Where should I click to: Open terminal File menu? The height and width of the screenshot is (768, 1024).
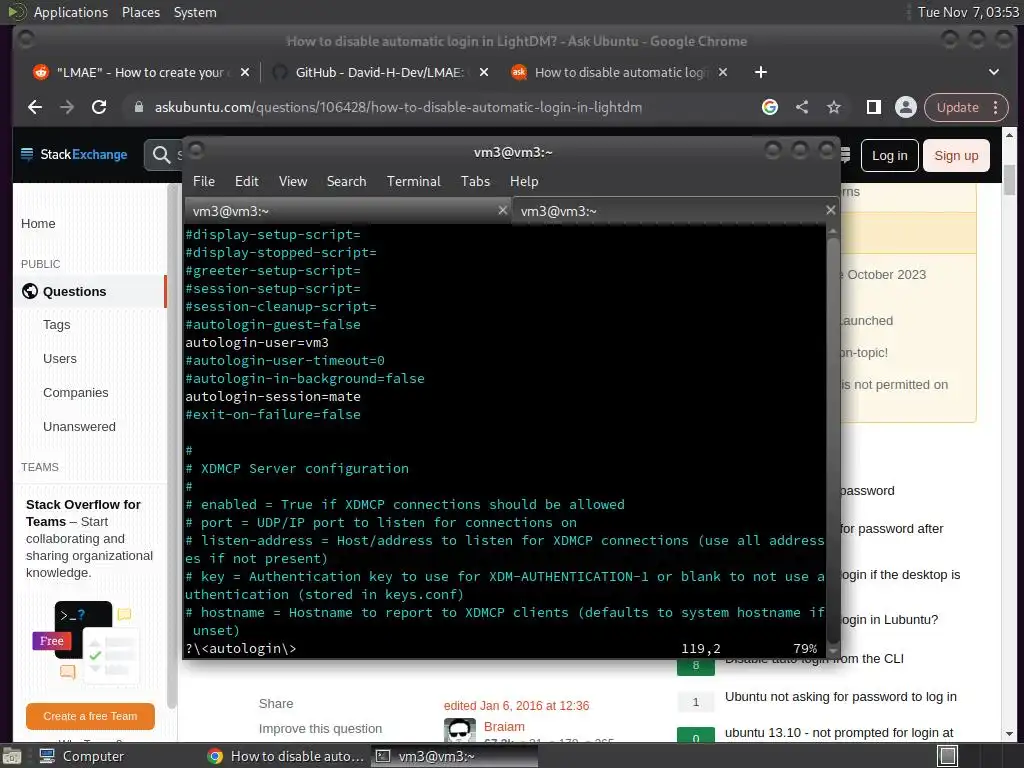[204, 182]
